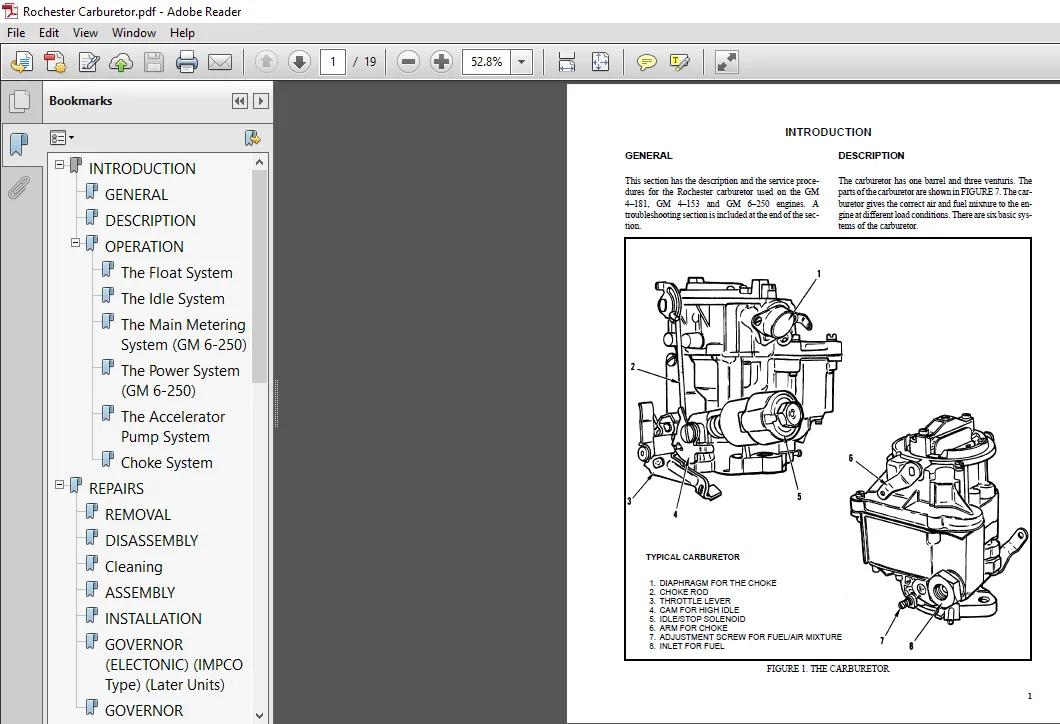
Task: Click the fit one full page icon
Action: point(600,62)
